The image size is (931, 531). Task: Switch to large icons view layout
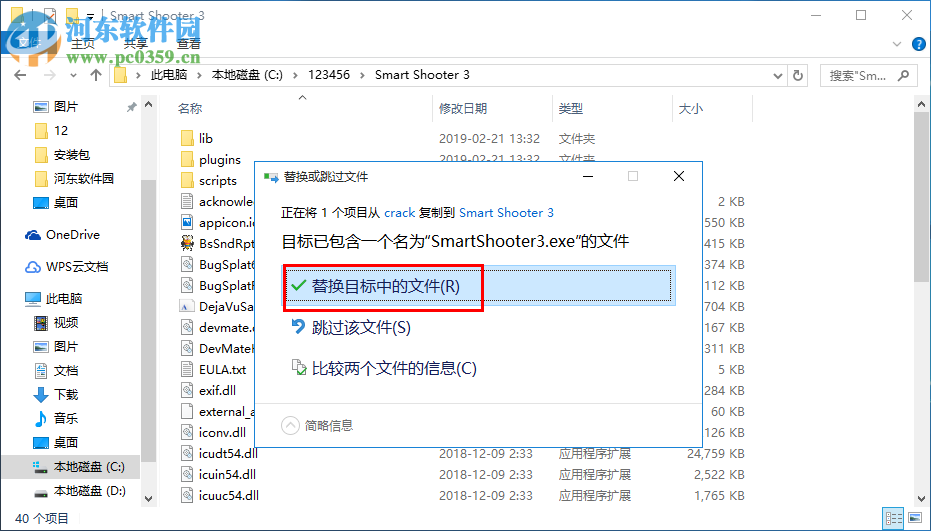coord(915,518)
